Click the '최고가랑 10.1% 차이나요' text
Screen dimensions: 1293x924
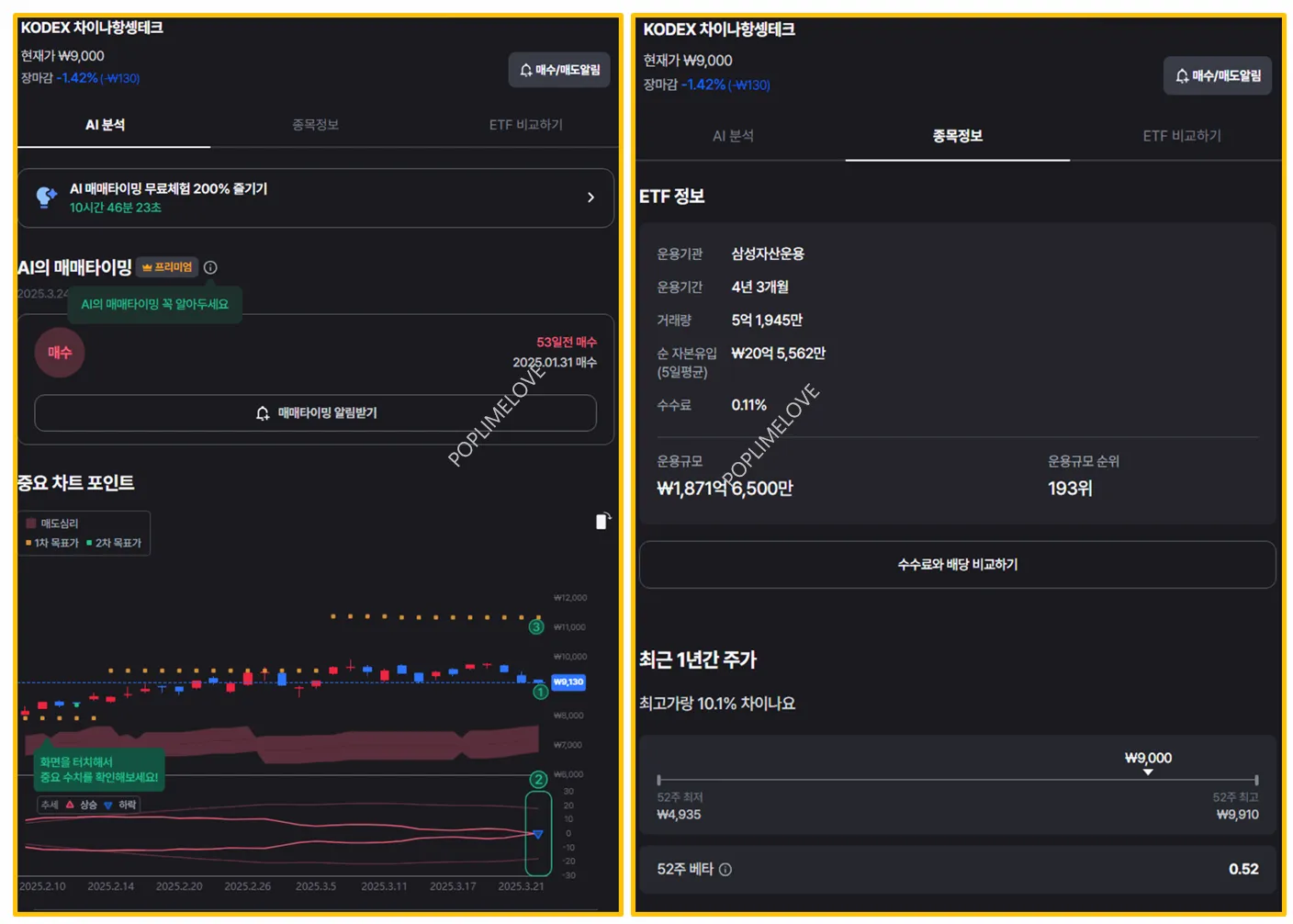tap(717, 704)
